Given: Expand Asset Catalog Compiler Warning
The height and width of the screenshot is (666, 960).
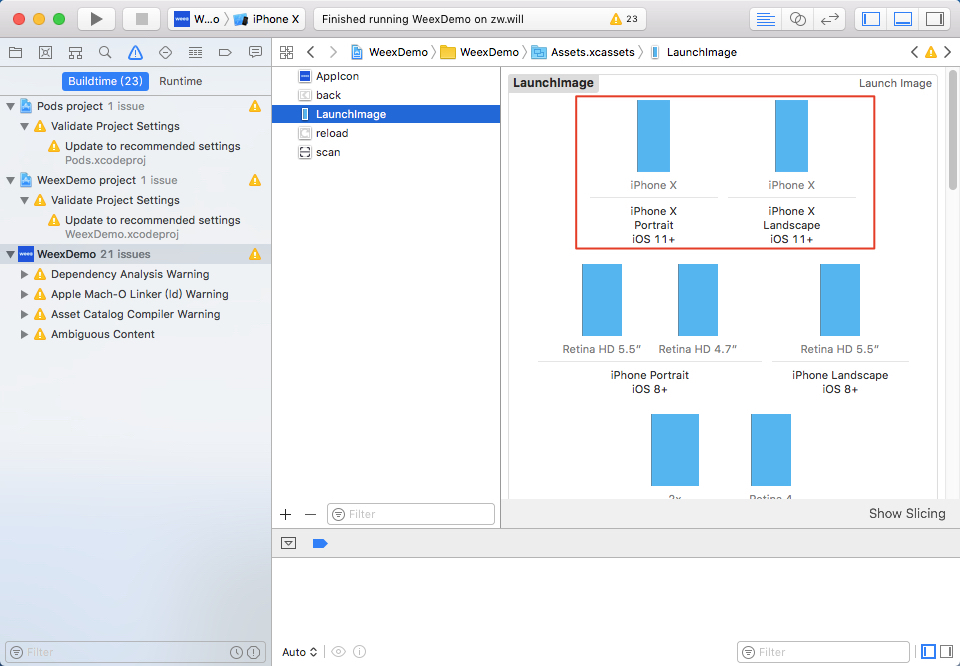Looking at the screenshot, I should (x=24, y=315).
